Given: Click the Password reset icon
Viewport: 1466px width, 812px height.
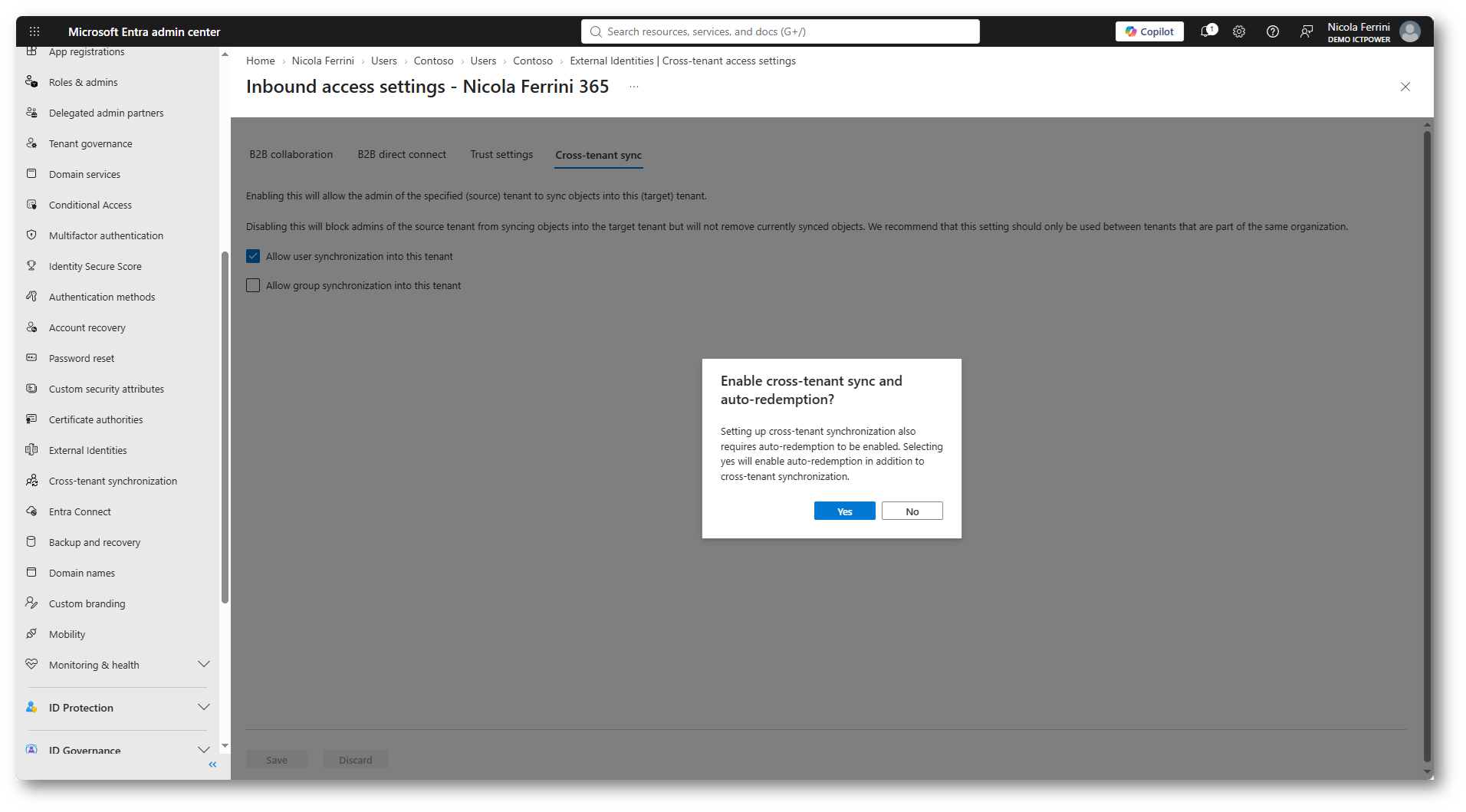Looking at the screenshot, I should (x=31, y=358).
